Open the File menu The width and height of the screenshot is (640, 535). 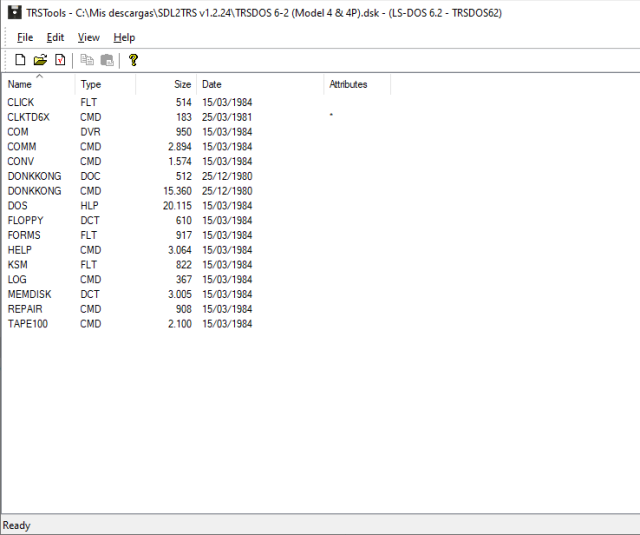click(25, 38)
